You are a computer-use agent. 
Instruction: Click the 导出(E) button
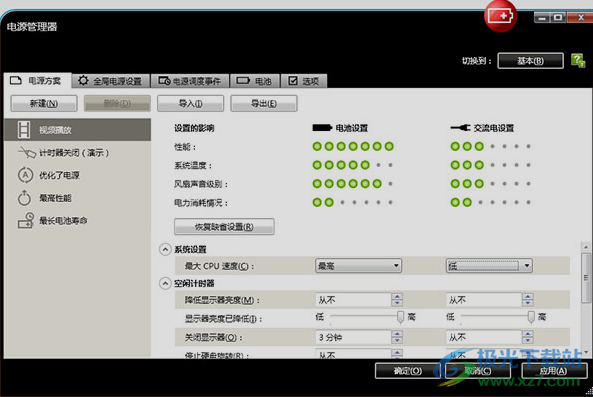click(264, 104)
